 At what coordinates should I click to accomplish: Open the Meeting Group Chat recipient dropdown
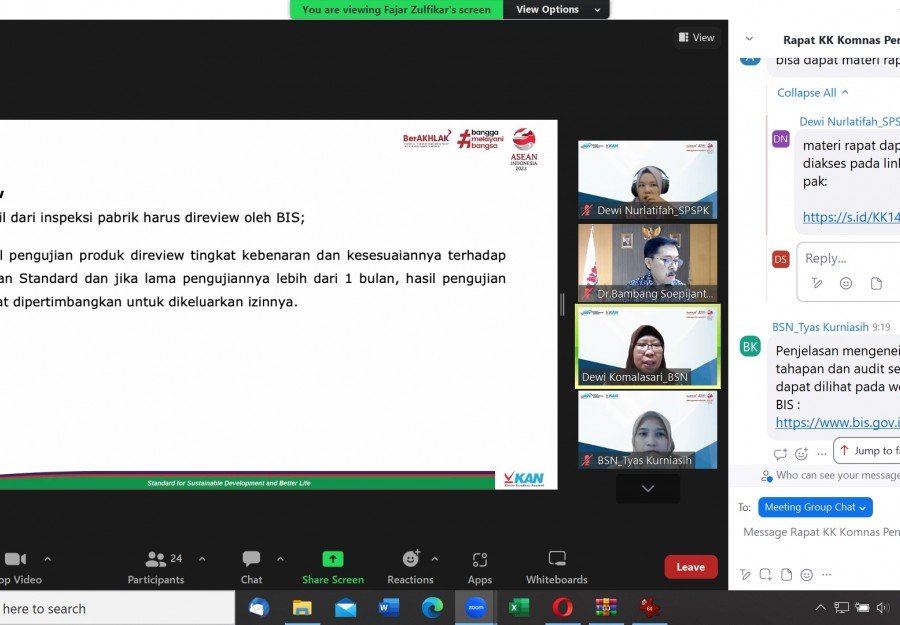[815, 507]
